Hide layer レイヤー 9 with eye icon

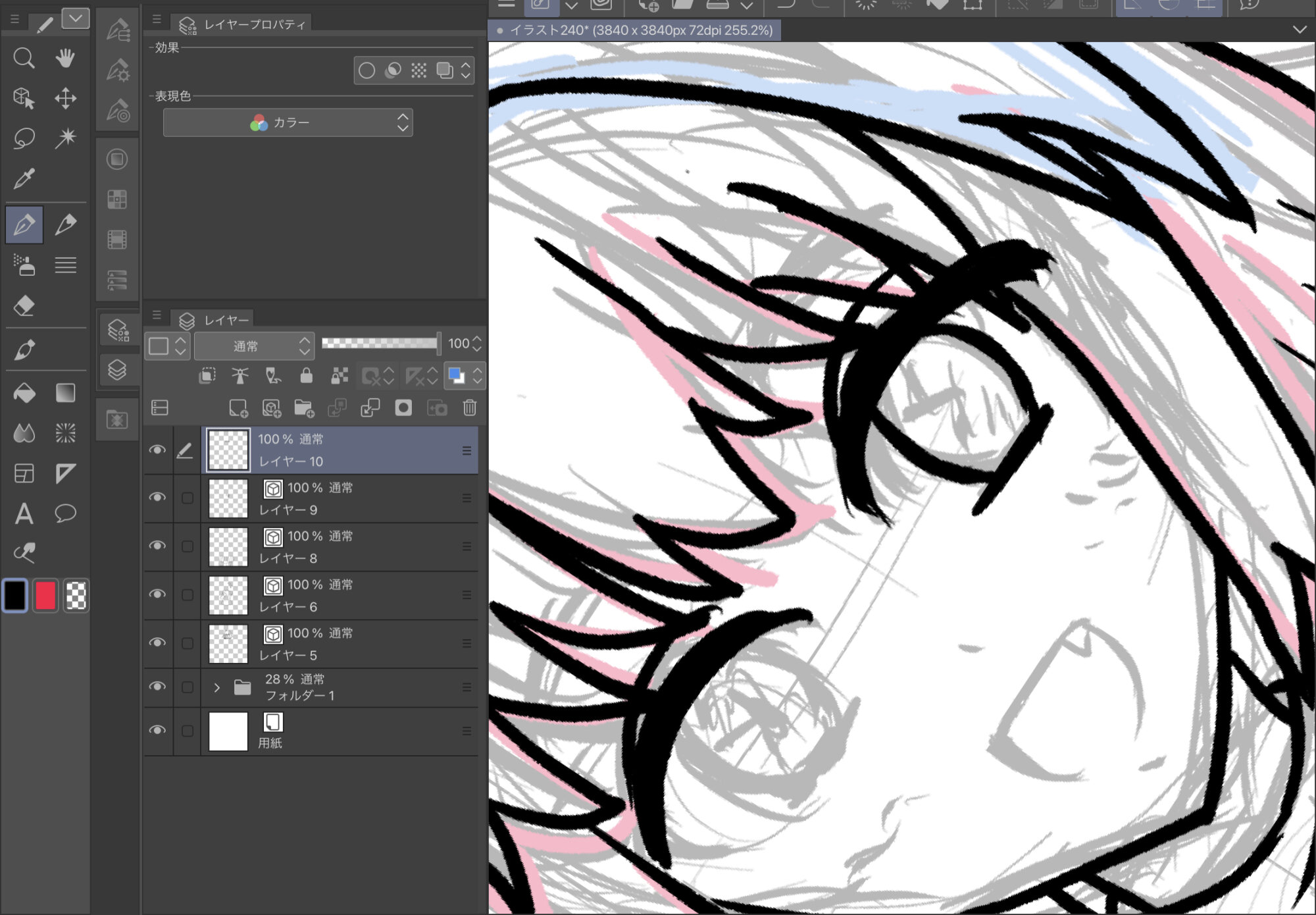click(157, 498)
